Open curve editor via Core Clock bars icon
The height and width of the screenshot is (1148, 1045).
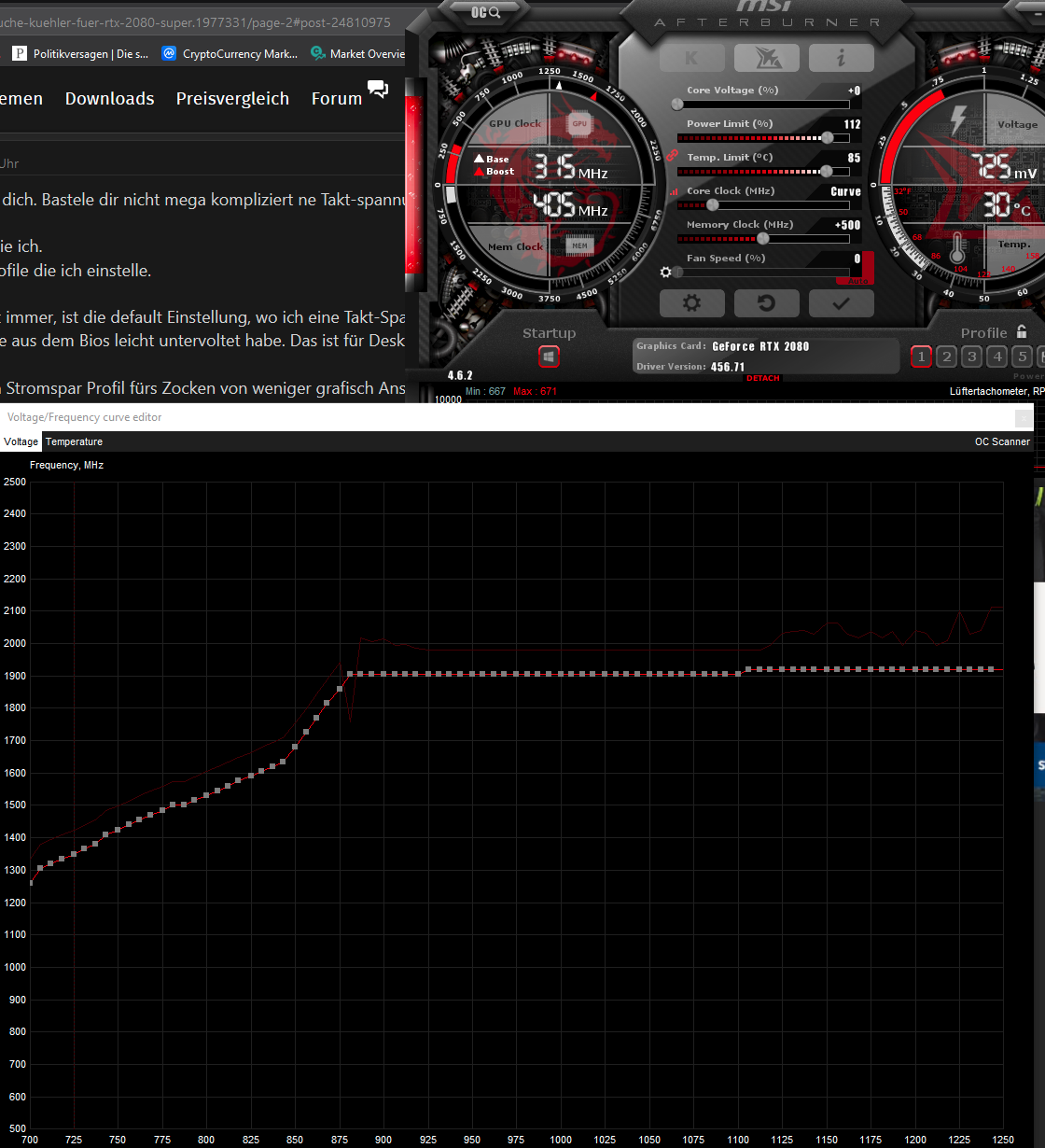pyautogui.click(x=674, y=190)
